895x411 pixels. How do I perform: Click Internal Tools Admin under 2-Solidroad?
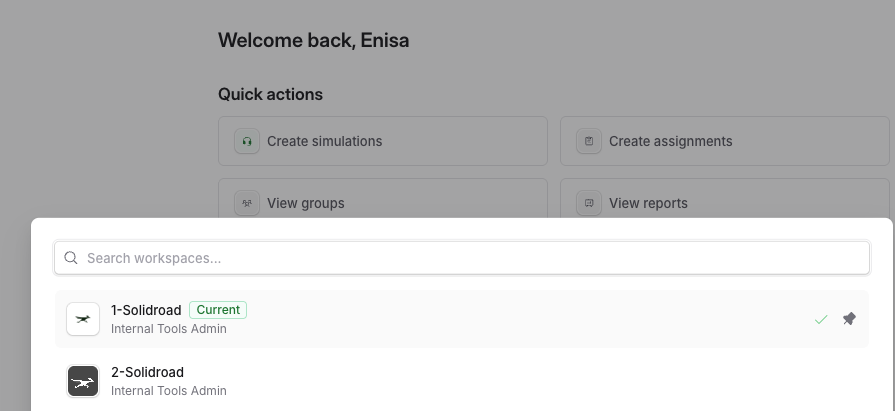(168, 391)
